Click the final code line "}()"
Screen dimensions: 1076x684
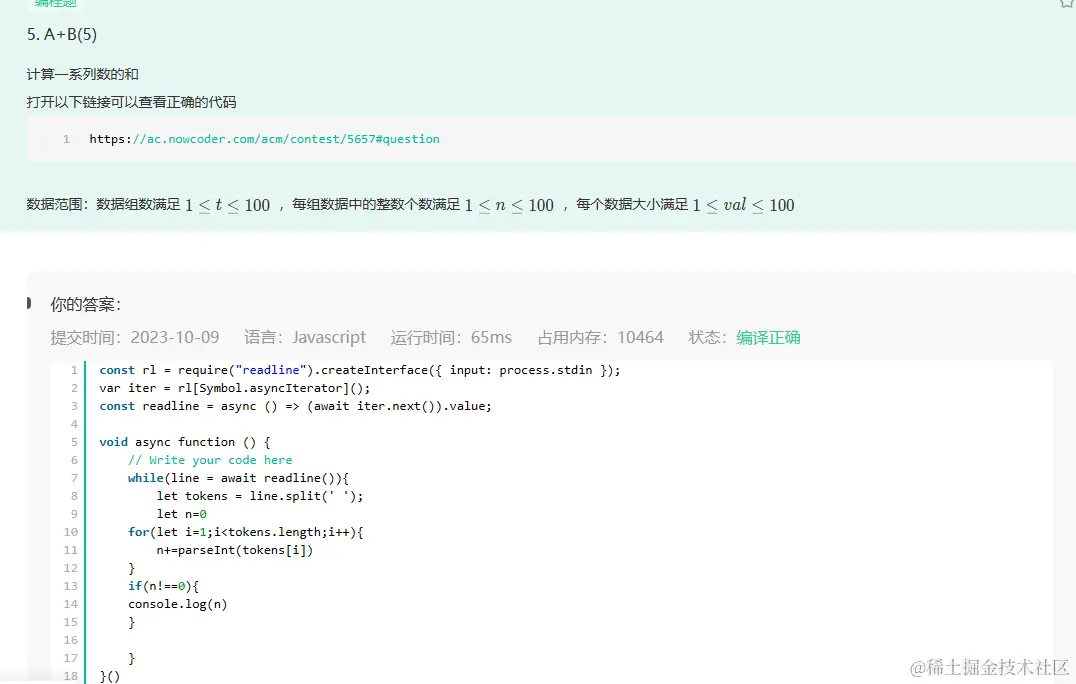(x=110, y=676)
